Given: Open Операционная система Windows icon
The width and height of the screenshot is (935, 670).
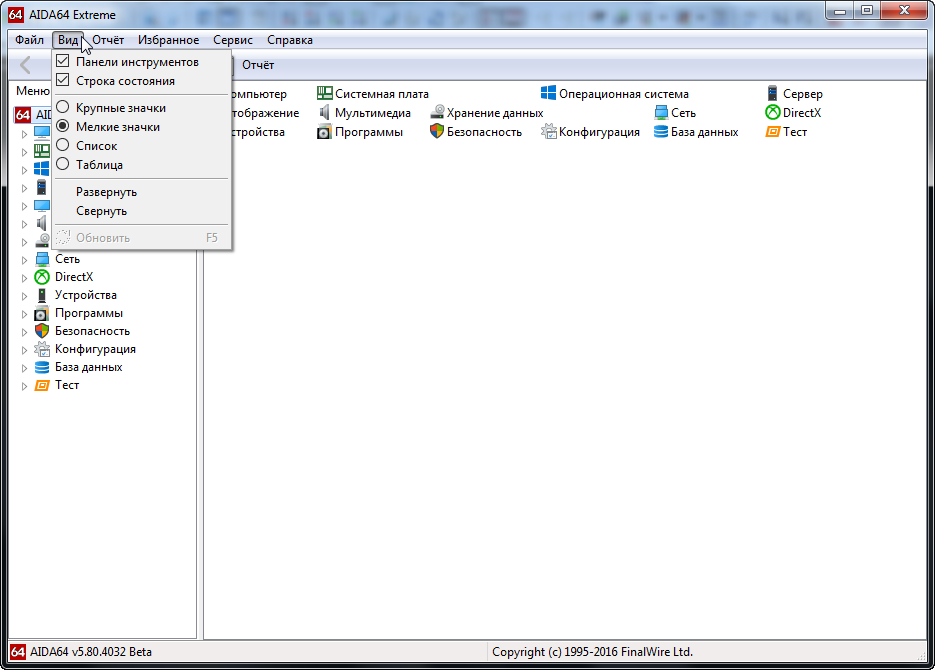Looking at the screenshot, I should coord(549,93).
